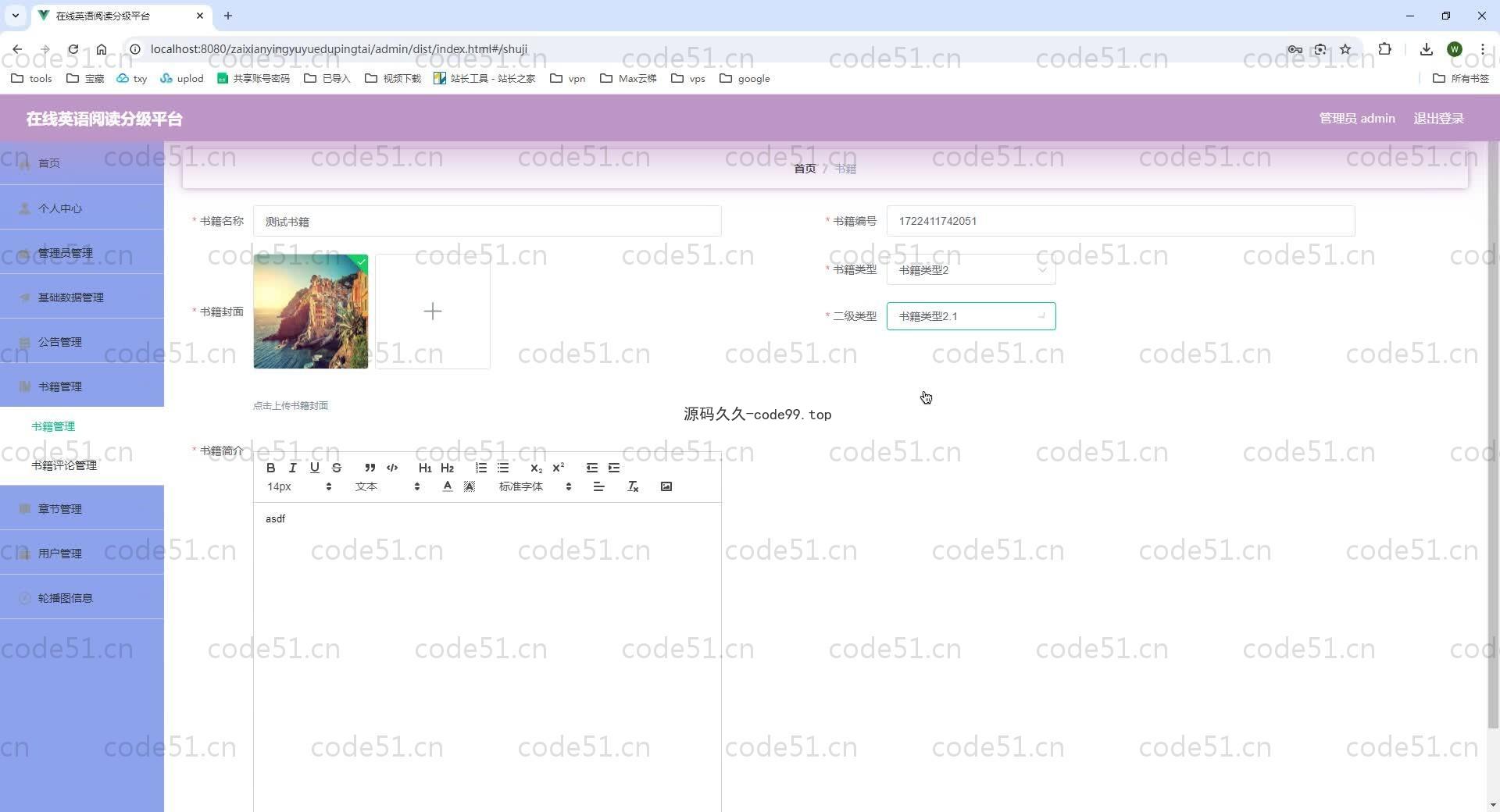Screen dimensions: 1500x812
Task: Create an ordered list
Action: pyautogui.click(x=480, y=468)
